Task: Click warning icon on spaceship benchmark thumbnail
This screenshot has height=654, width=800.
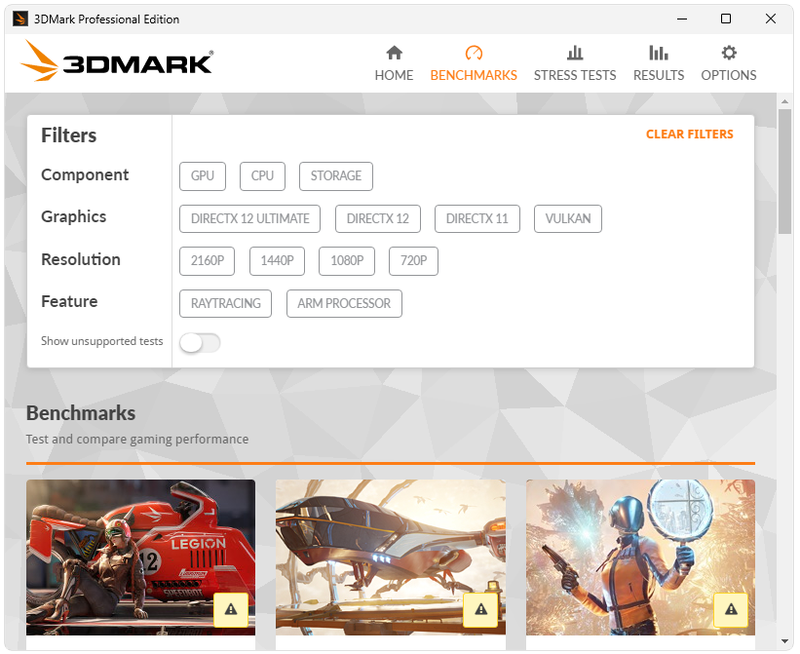Action: point(481,609)
